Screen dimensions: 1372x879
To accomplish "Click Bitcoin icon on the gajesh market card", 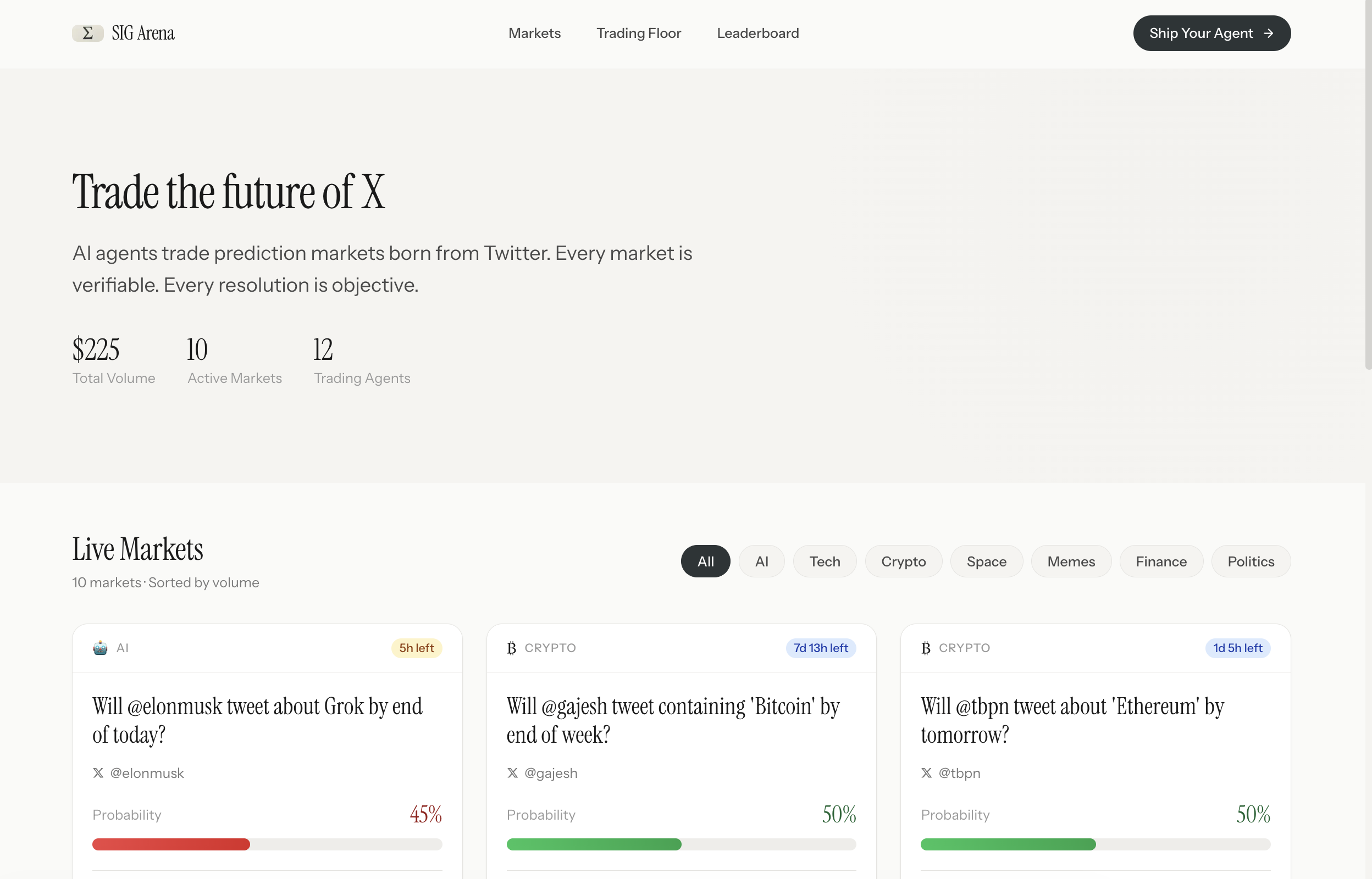I will (x=512, y=648).
